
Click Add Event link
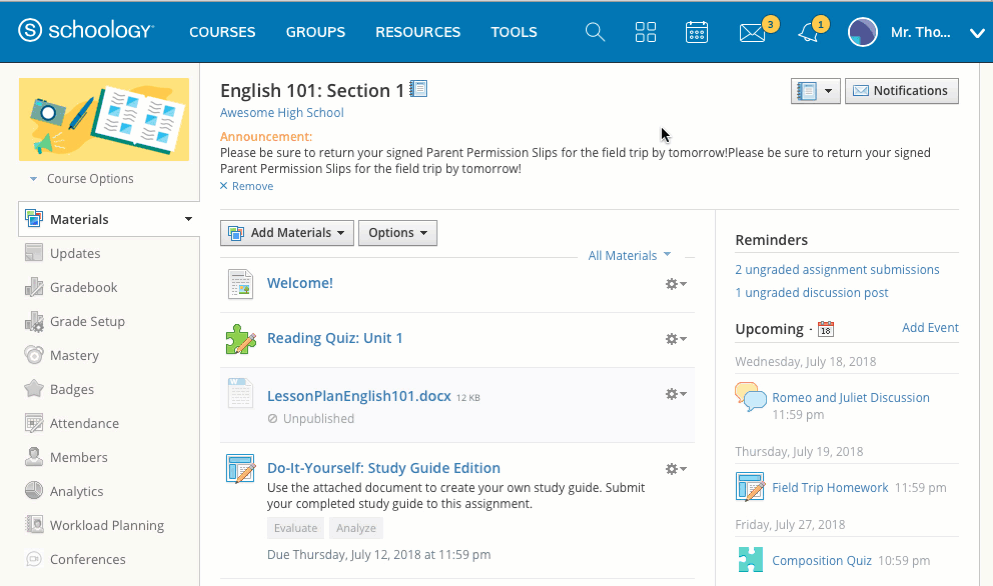(930, 328)
